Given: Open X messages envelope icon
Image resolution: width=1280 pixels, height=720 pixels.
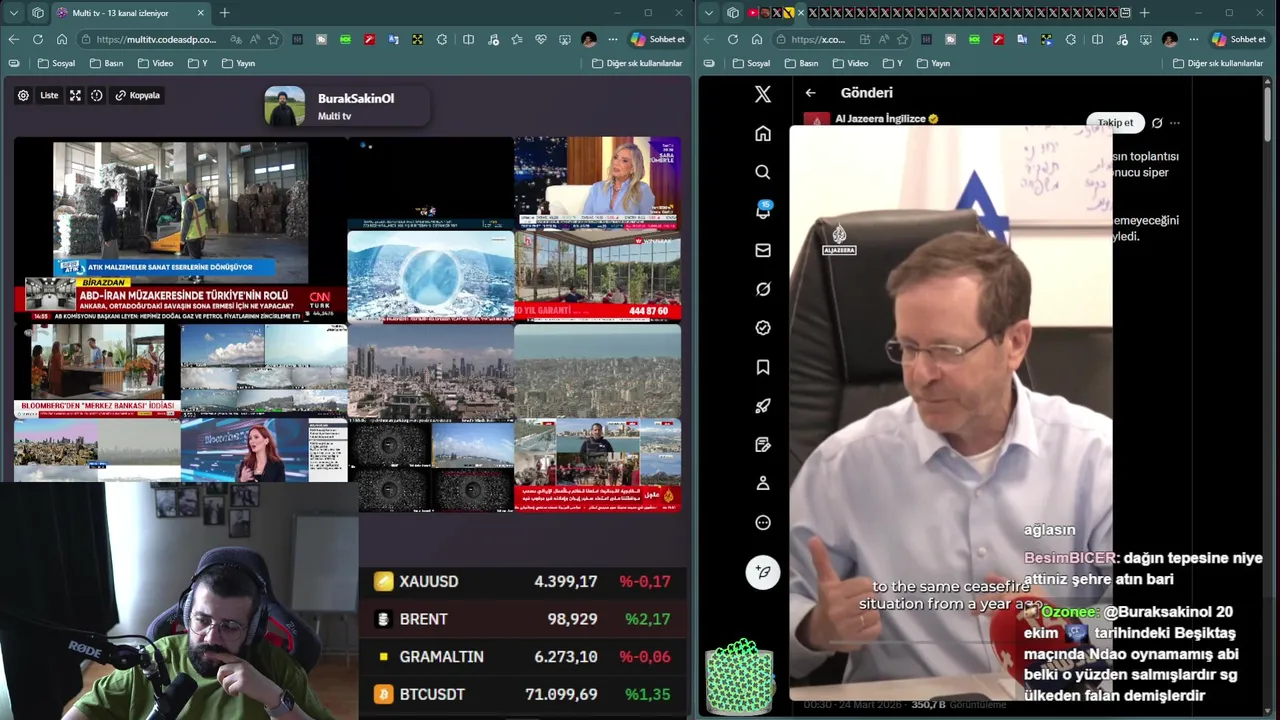Looking at the screenshot, I should coord(763,250).
